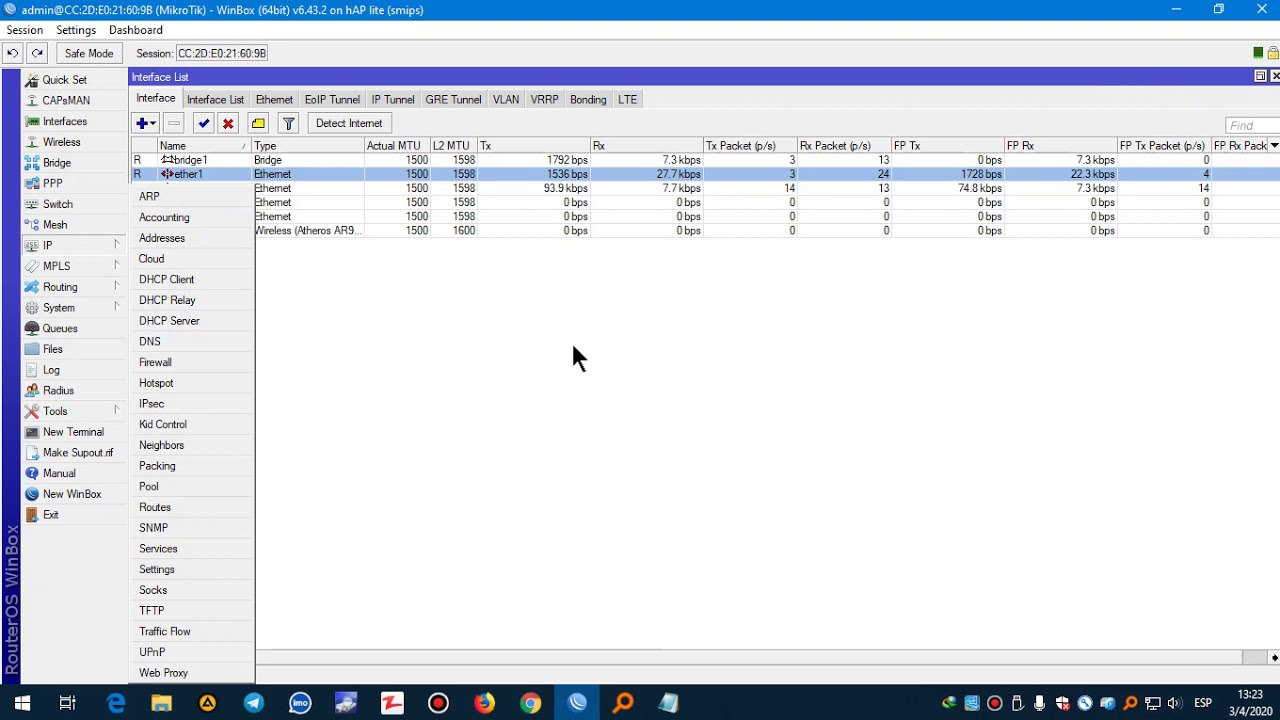Open Google Chrome from the taskbar
Image resolution: width=1280 pixels, height=720 pixels.
(530, 703)
